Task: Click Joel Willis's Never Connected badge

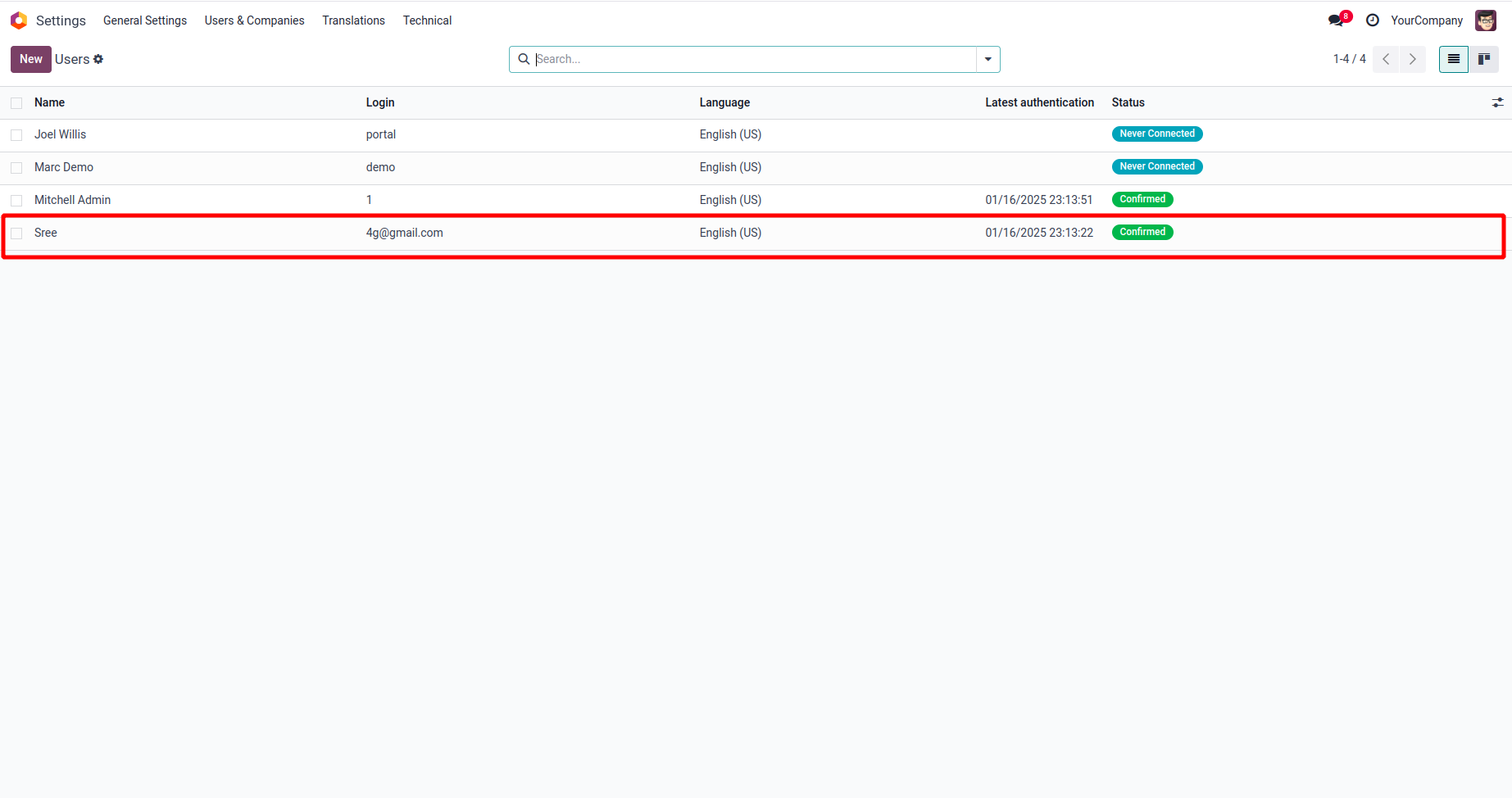Action: [x=1157, y=134]
